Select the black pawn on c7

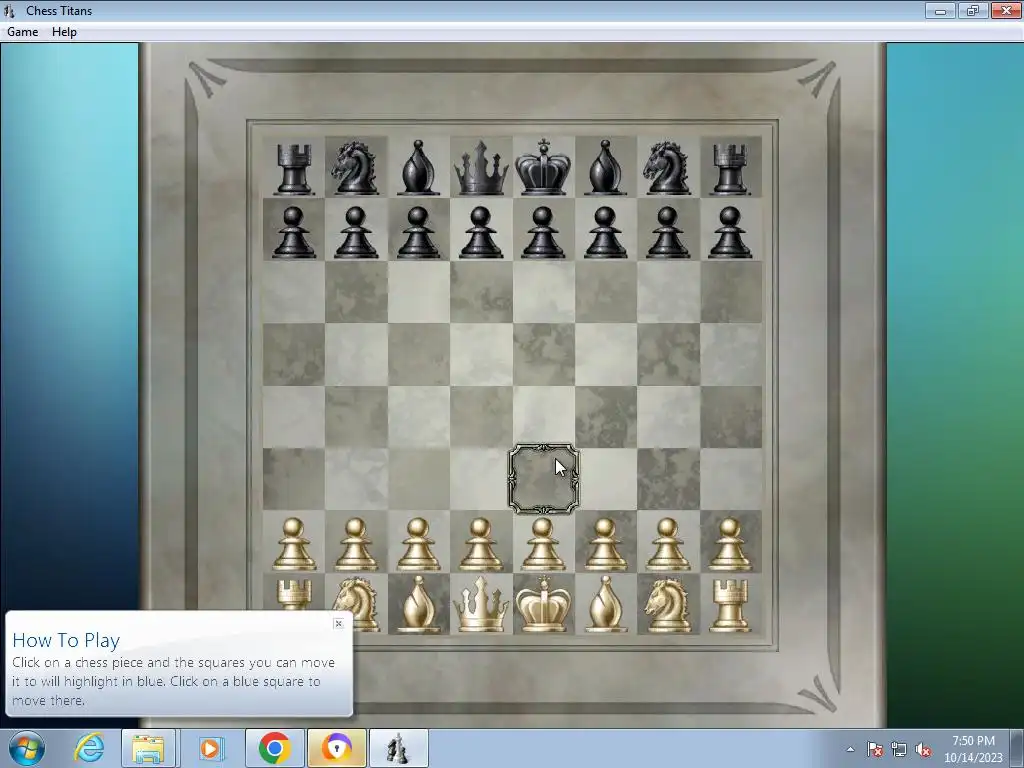[x=418, y=232]
